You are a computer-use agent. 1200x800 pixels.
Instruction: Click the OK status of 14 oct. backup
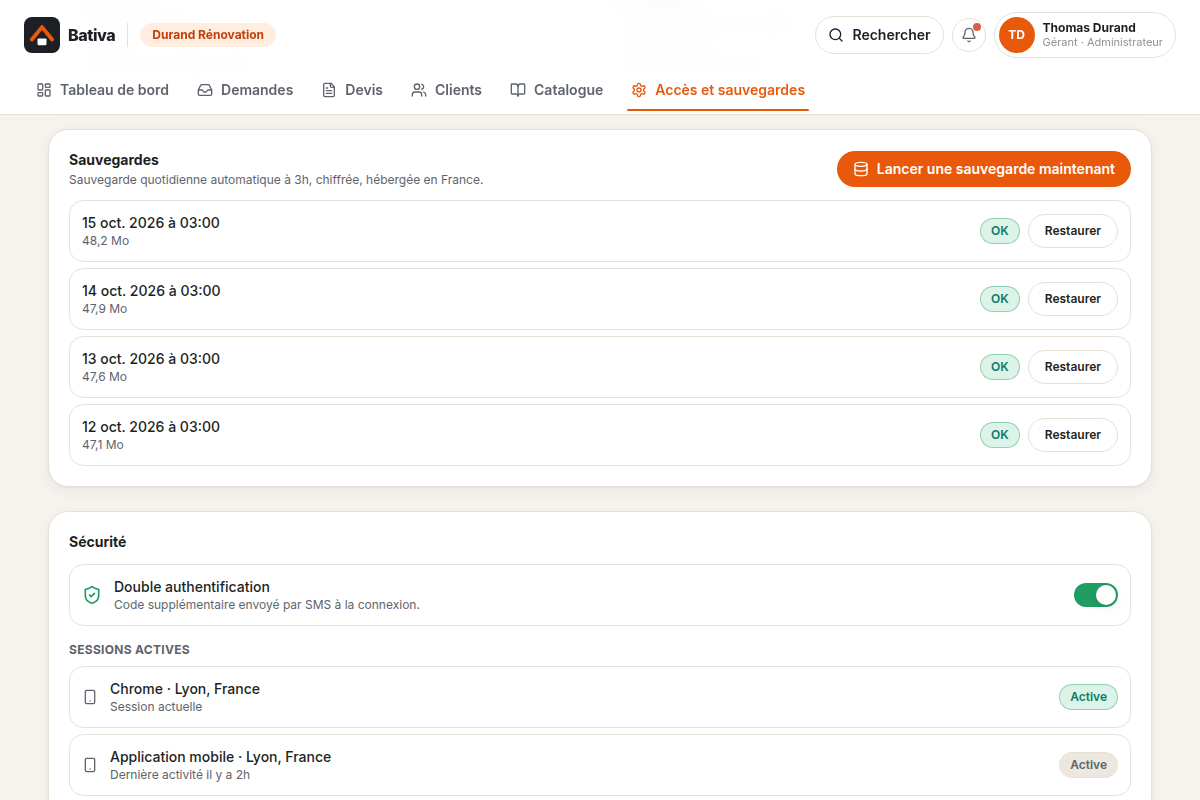(x=1000, y=299)
